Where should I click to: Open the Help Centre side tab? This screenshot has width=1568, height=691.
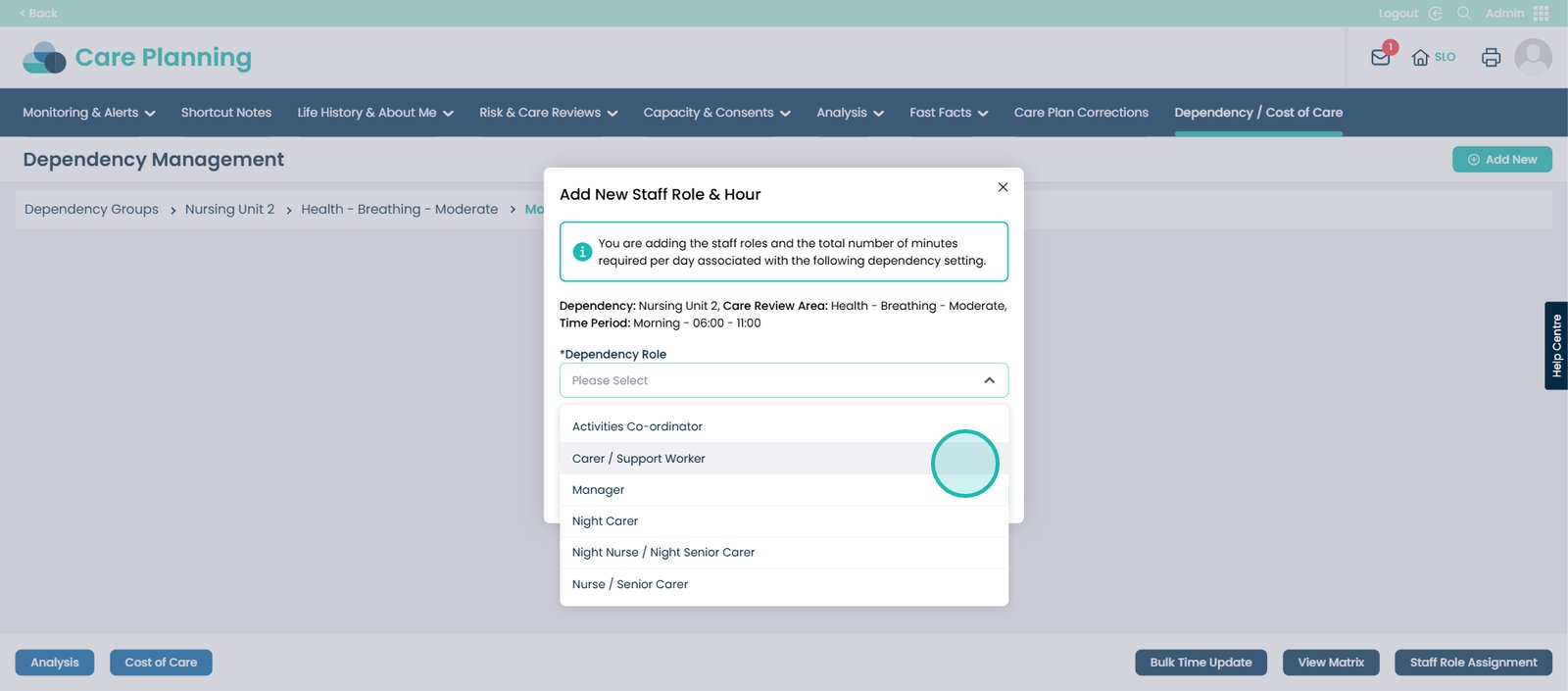tap(1556, 346)
